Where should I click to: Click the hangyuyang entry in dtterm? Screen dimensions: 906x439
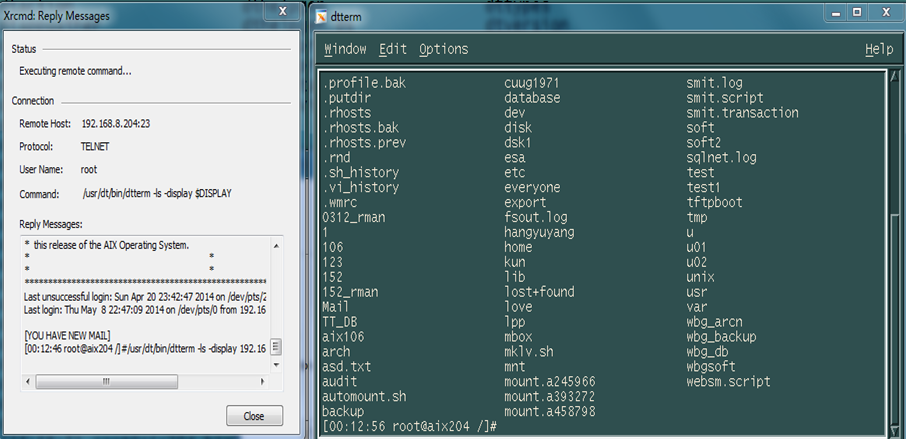pos(539,232)
